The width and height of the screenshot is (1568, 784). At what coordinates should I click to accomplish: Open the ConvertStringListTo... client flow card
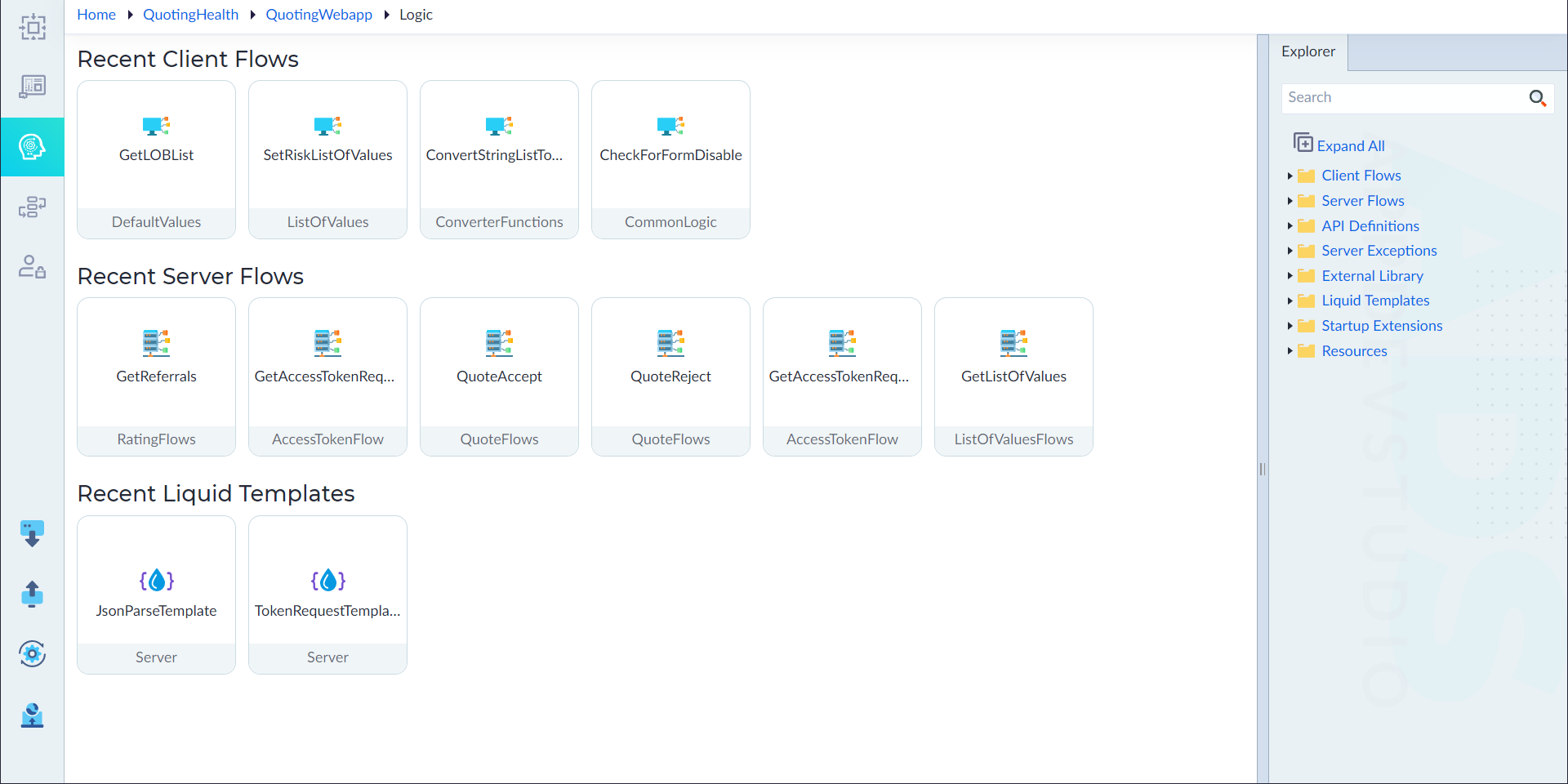click(499, 159)
